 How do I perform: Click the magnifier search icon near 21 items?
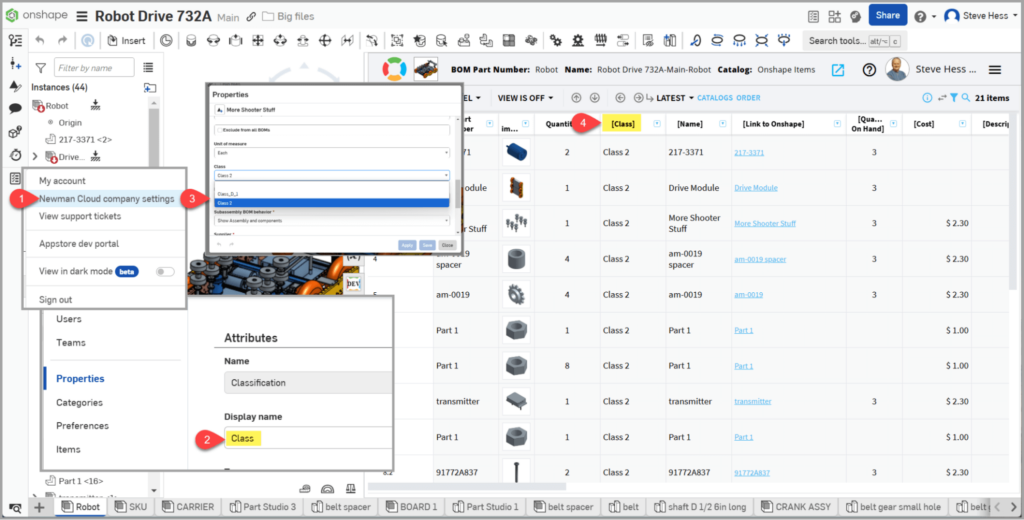pyautogui.click(x=965, y=98)
